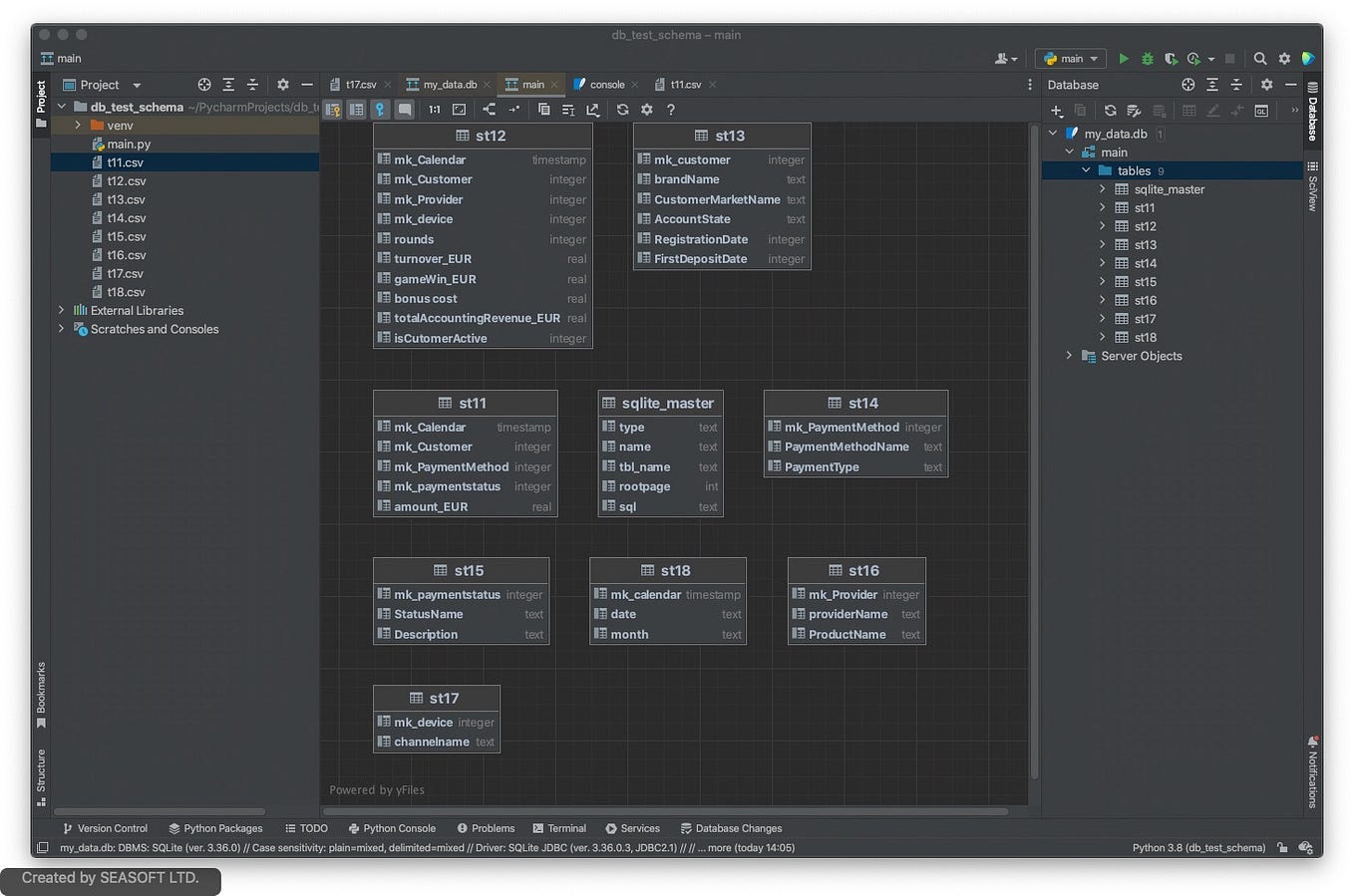1354x896 pixels.
Task: Toggle the Columns display button in diagram toolbar
Action: pos(356,110)
